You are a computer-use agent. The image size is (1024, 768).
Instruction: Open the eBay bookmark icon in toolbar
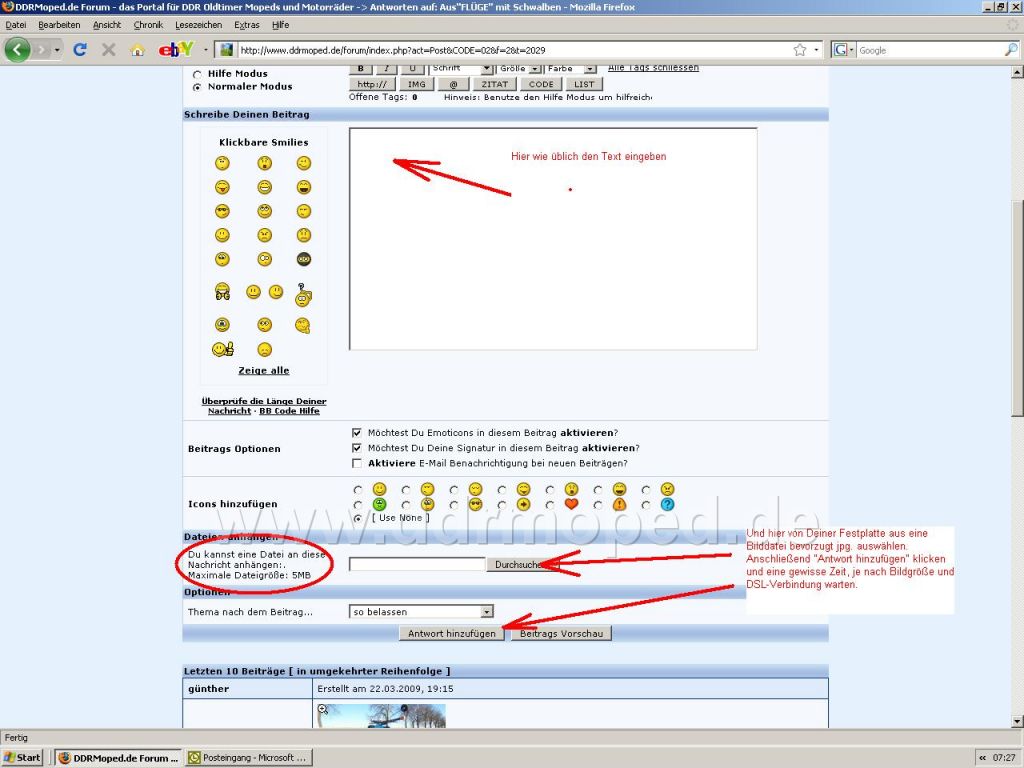click(175, 49)
